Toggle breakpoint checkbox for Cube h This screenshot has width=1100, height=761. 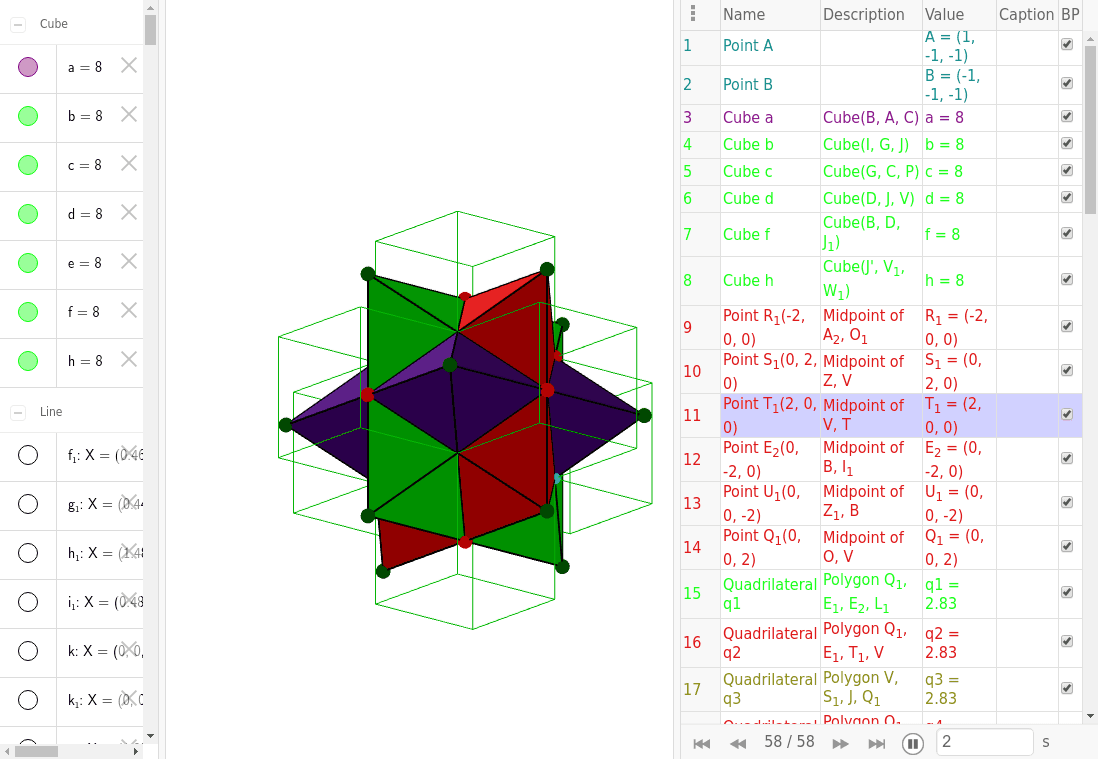[1067, 279]
